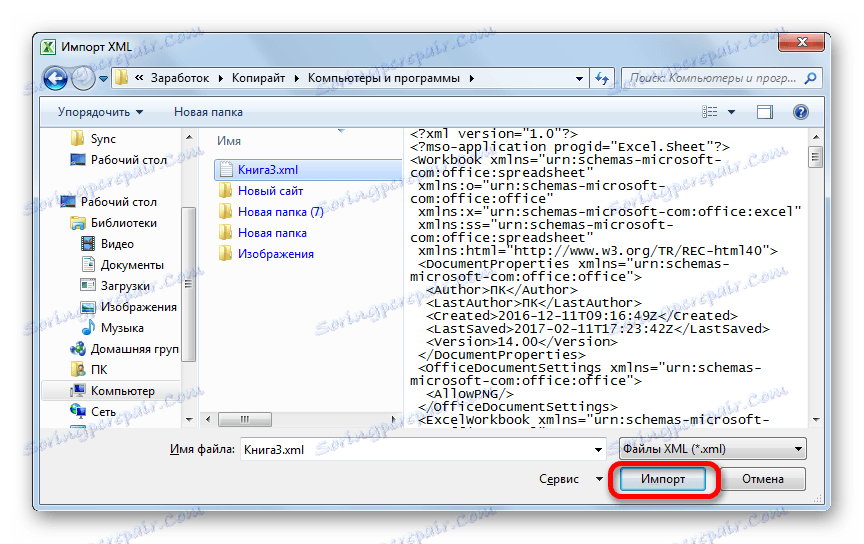864x544 pixels.
Task: Open Документы library
Action: pos(132,265)
